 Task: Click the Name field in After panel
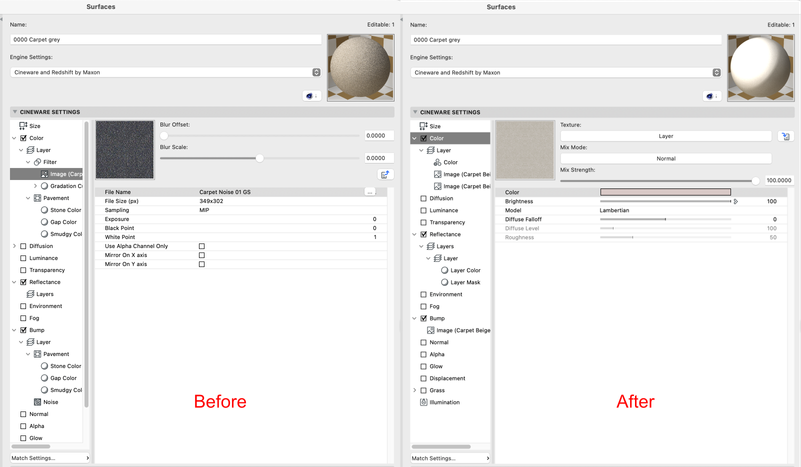tap(566, 39)
